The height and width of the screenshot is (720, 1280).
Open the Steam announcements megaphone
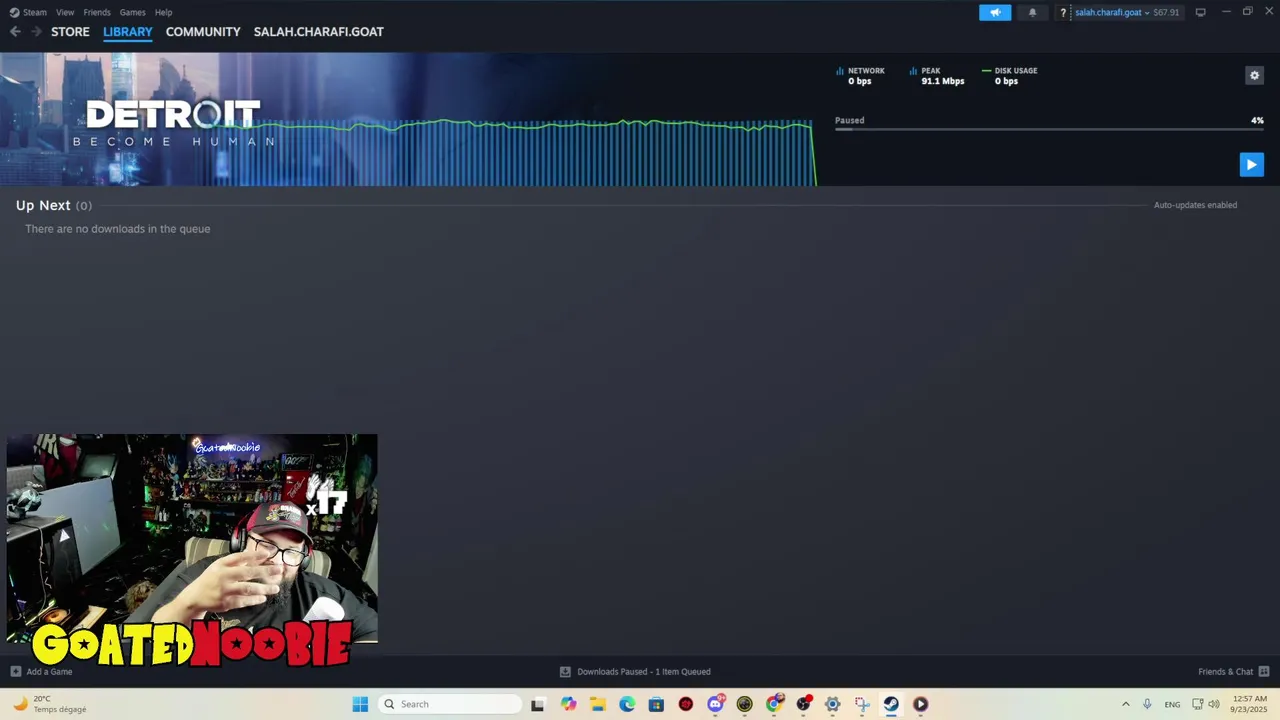[995, 12]
